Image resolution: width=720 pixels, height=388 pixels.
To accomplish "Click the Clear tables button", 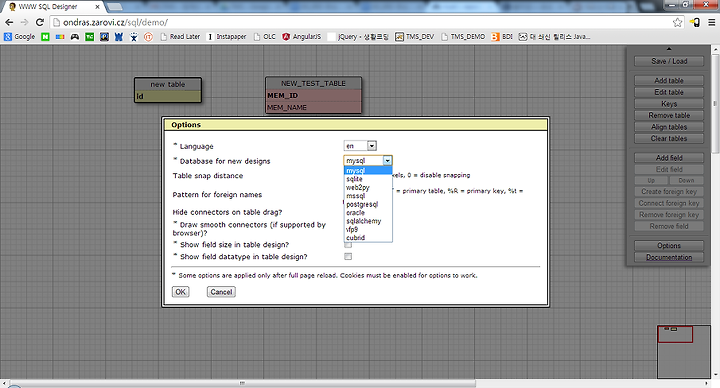I will pyautogui.click(x=669, y=138).
